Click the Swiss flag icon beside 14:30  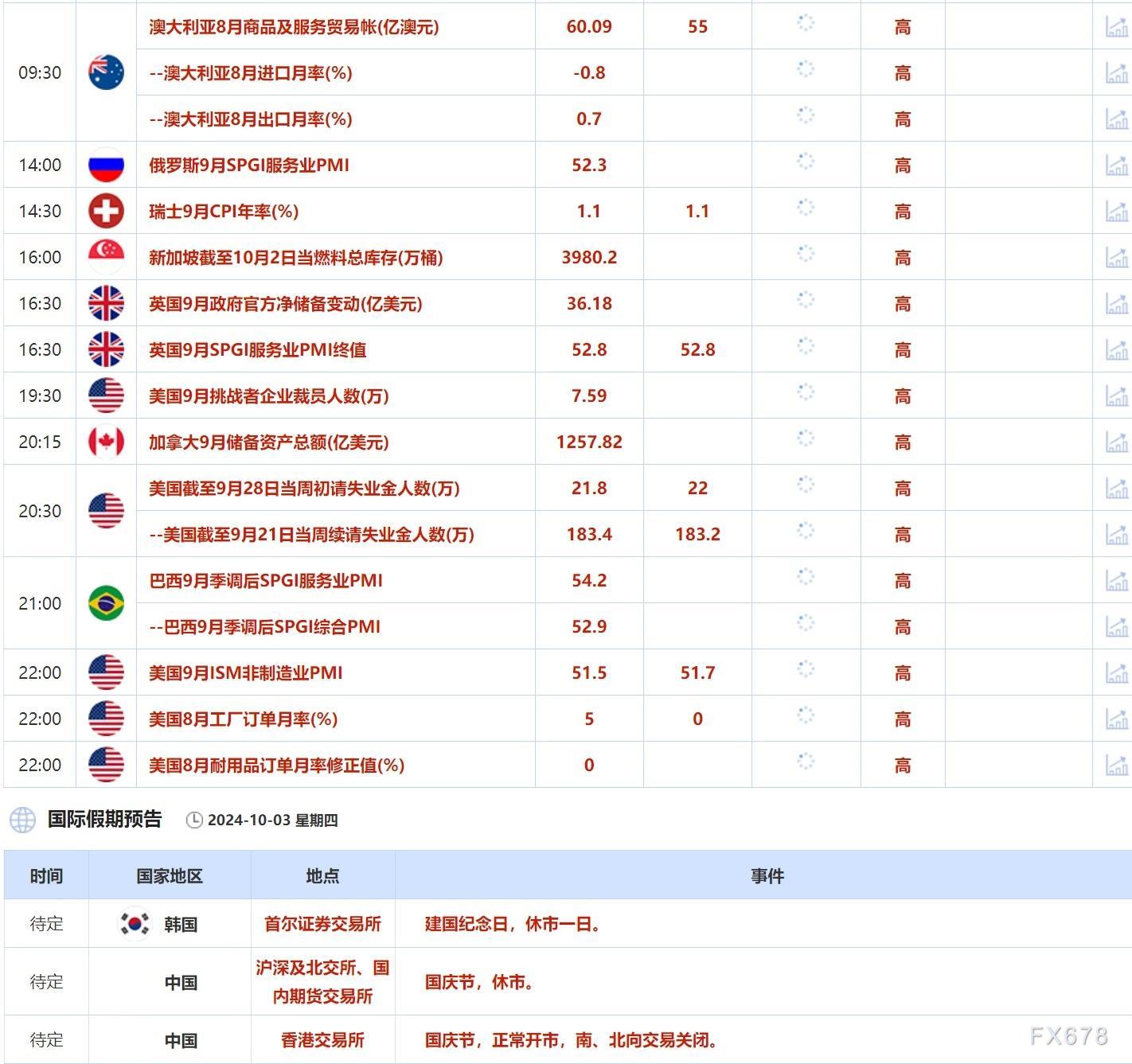click(x=106, y=211)
